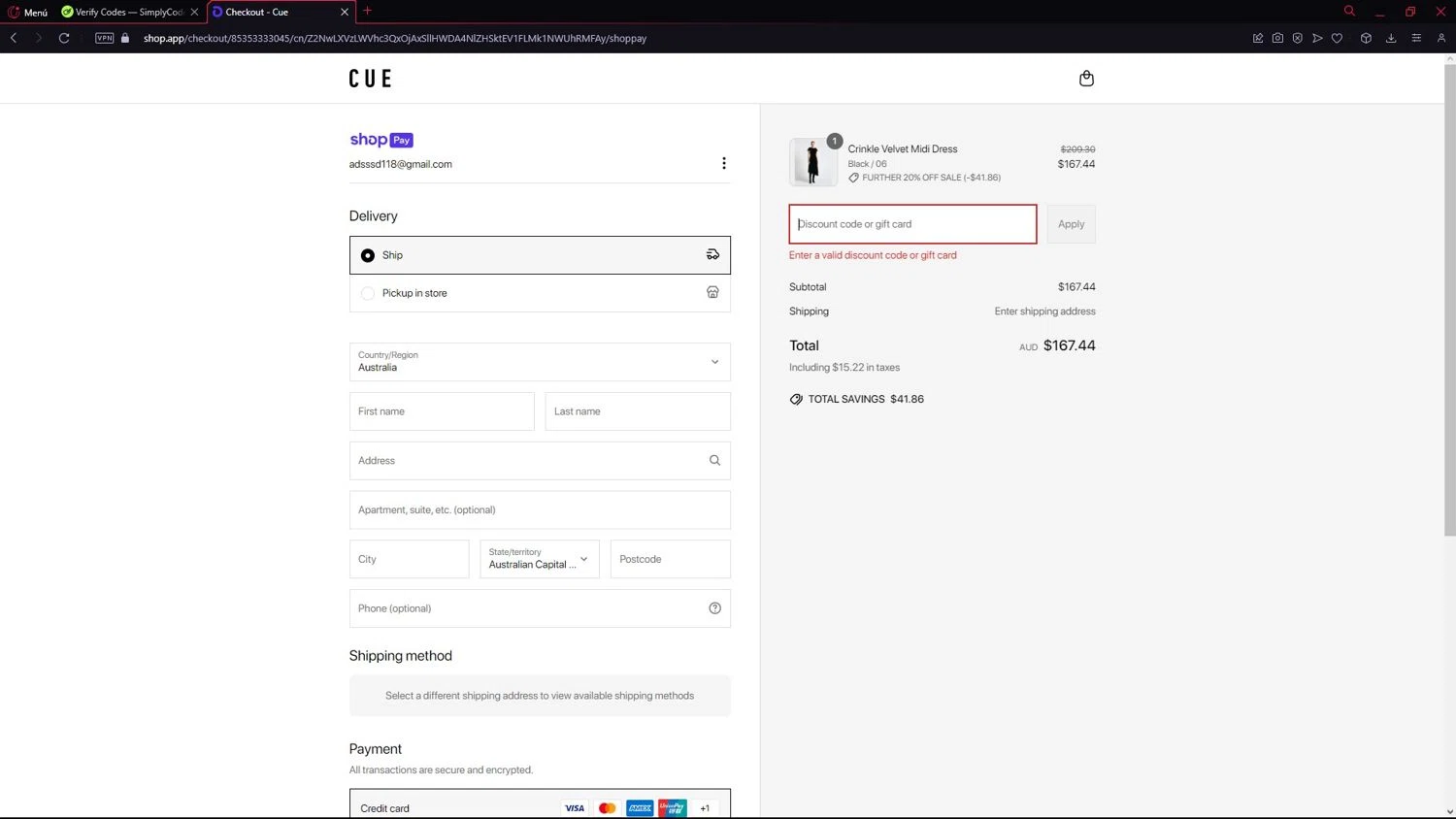View site security padlock info
Viewport: 1456px width, 819px height.
click(125, 38)
